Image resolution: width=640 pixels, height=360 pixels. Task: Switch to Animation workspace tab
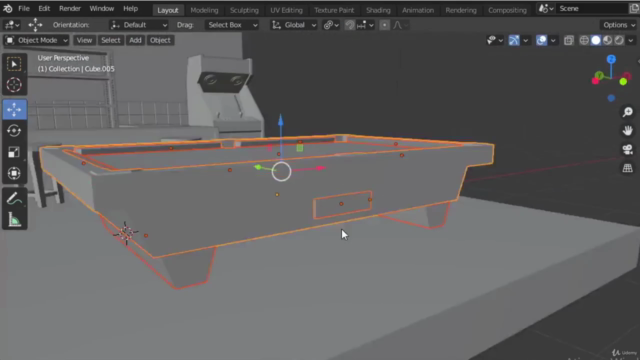pos(418,10)
